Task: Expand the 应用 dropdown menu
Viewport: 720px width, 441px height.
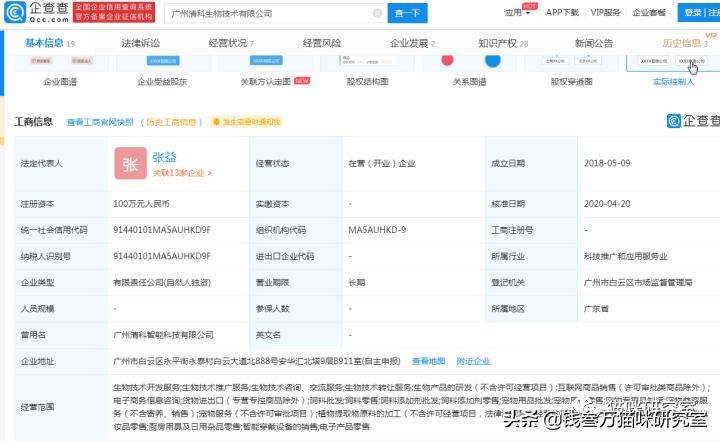Action: point(518,13)
